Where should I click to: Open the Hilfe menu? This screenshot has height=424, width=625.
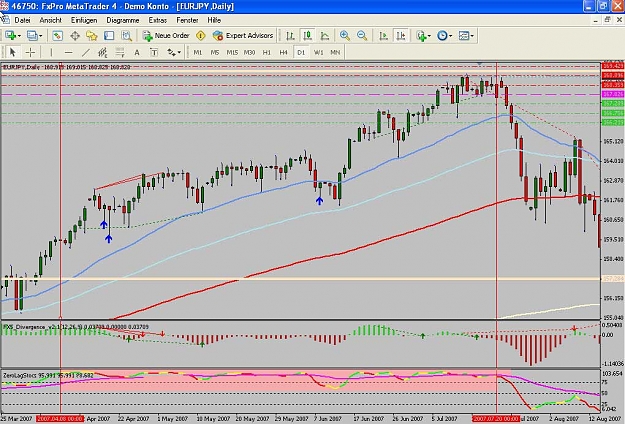[x=214, y=20]
